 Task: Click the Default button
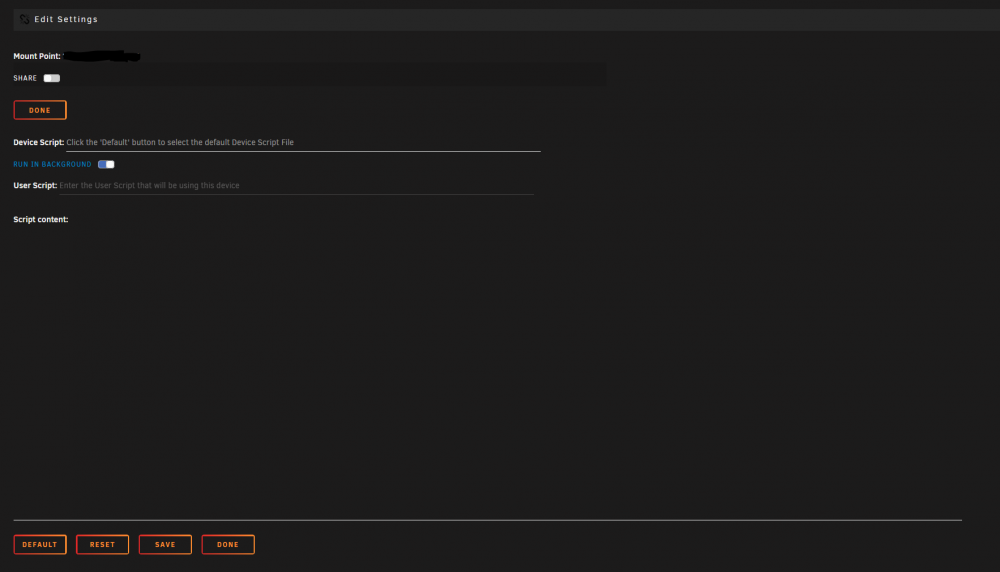(x=40, y=545)
